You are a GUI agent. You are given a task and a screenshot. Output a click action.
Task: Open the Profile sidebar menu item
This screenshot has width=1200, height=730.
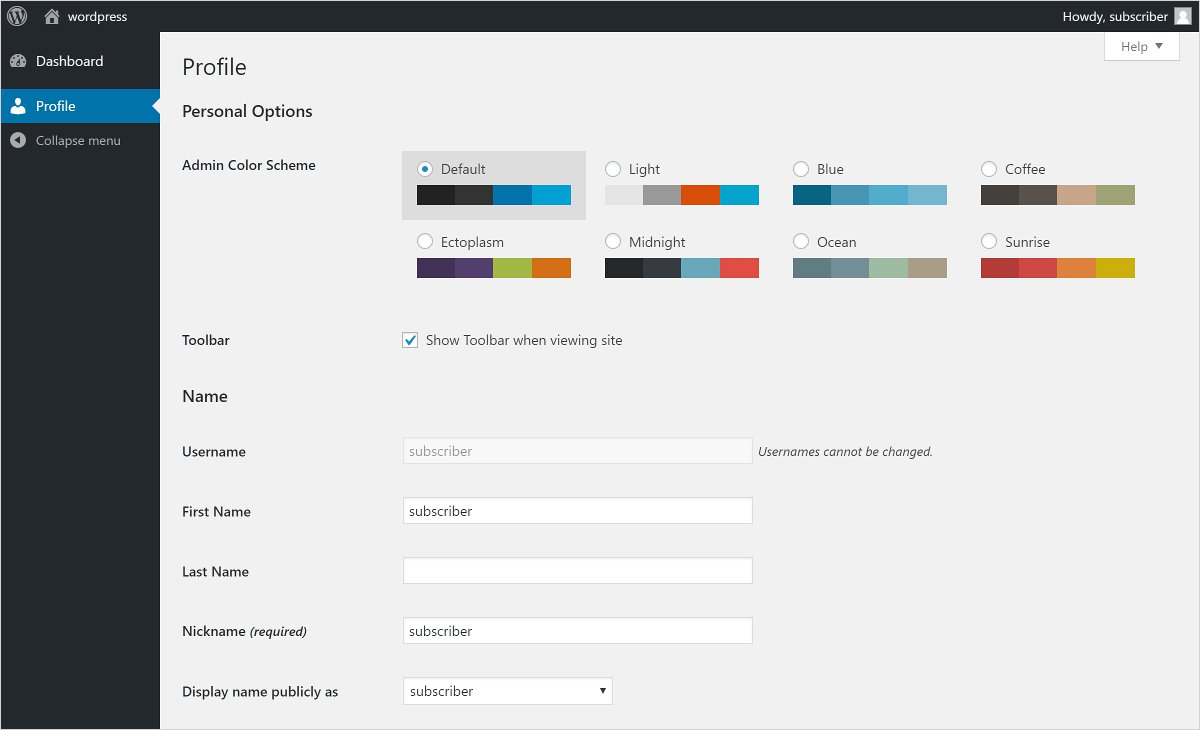56,106
